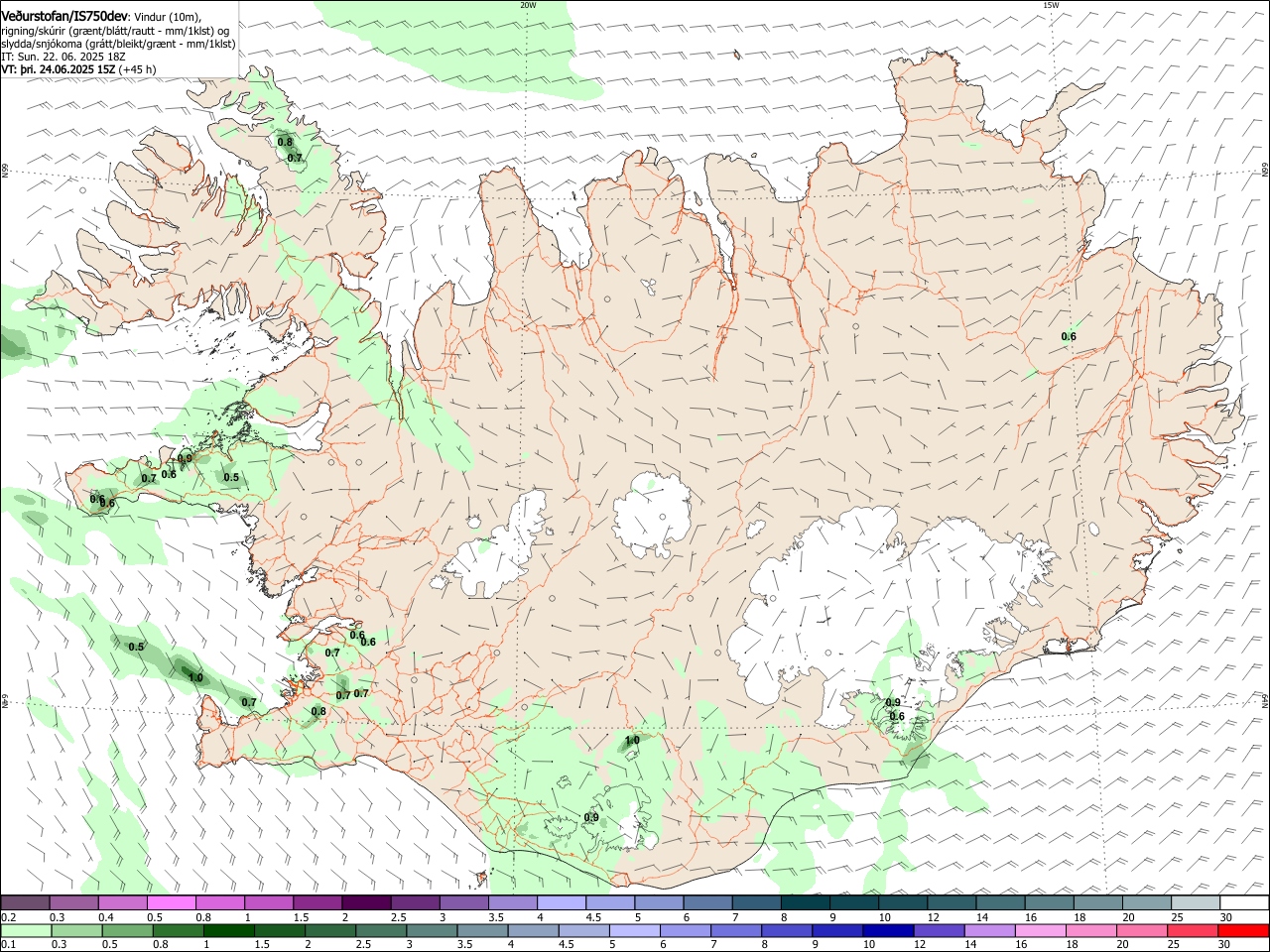
Task: Click the 'slydda/snjókoma' snow description line
Action: pyautogui.click(x=118, y=44)
